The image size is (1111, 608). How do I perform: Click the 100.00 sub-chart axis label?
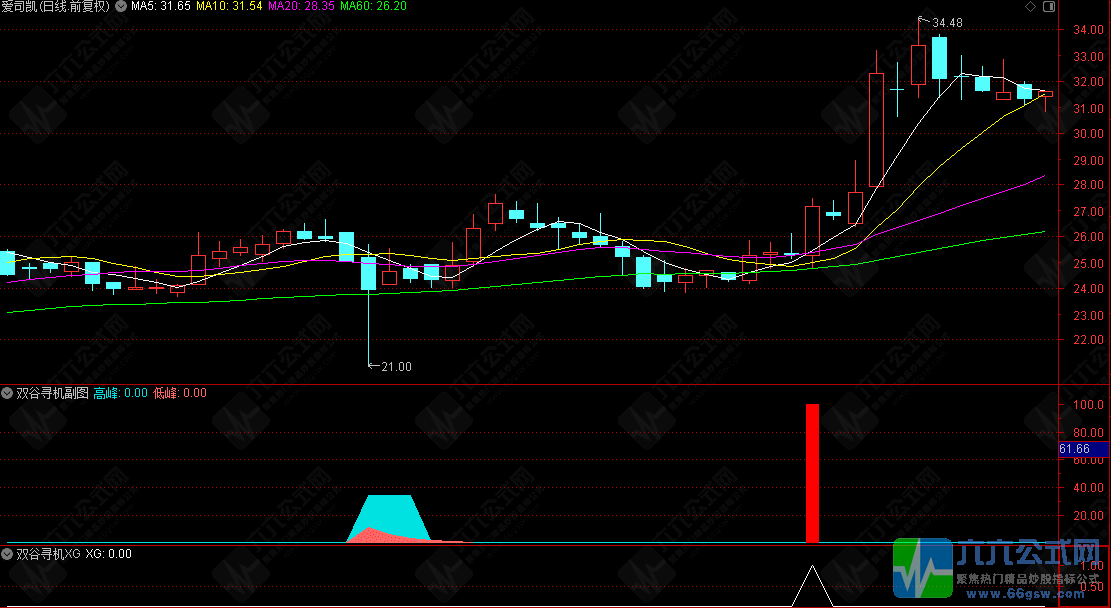coord(1088,405)
